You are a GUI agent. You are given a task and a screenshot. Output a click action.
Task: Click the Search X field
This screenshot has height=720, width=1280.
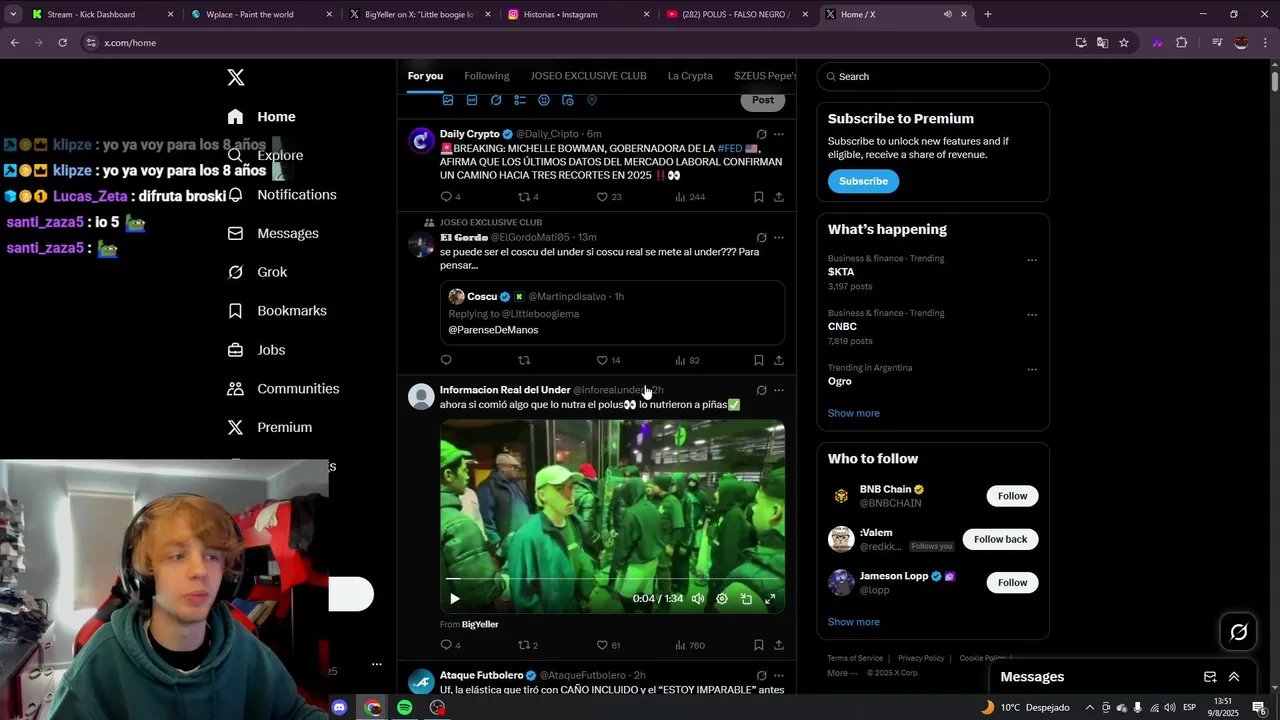pyautogui.click(x=933, y=77)
